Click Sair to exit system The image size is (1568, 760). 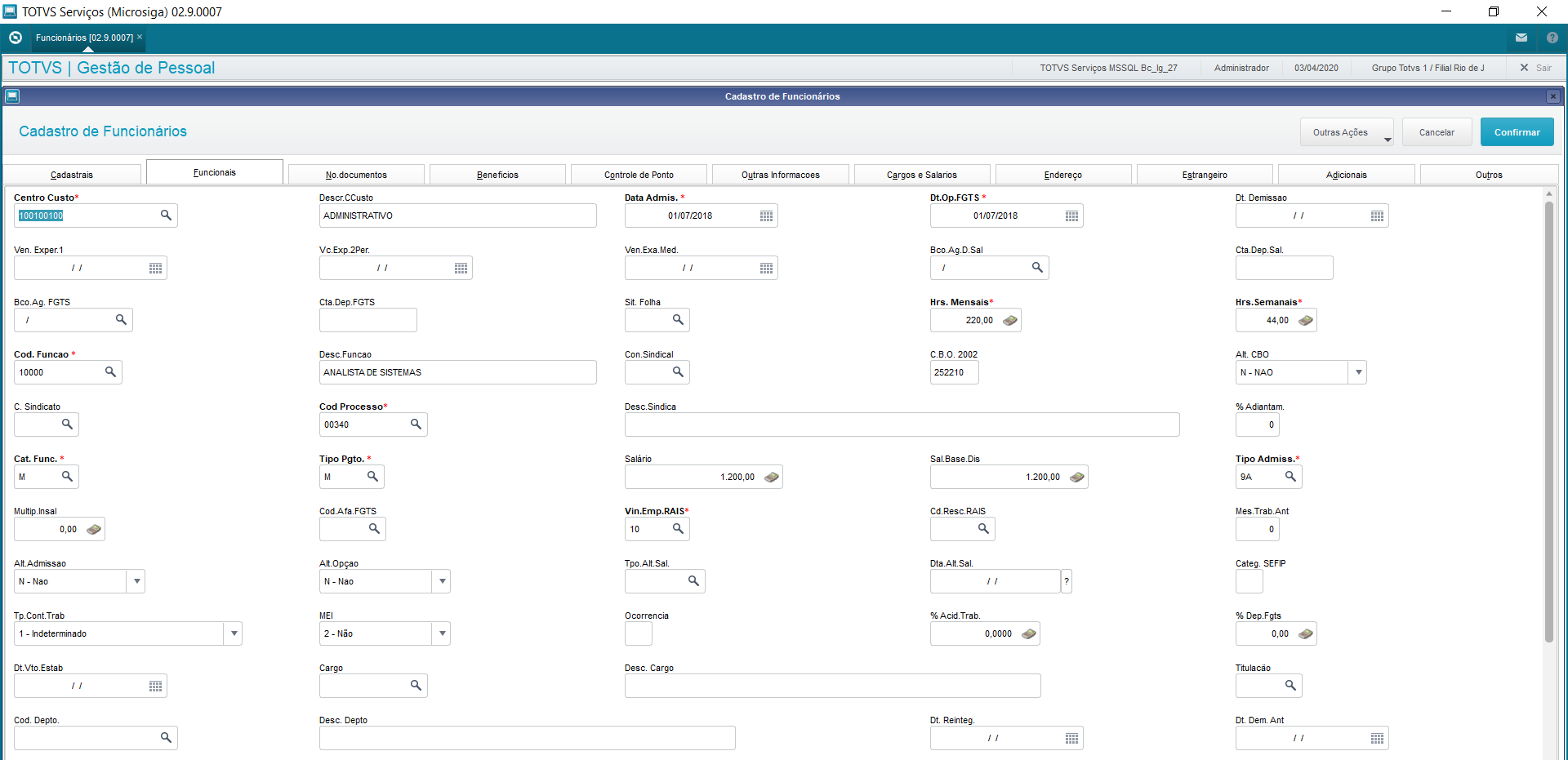[x=1536, y=68]
